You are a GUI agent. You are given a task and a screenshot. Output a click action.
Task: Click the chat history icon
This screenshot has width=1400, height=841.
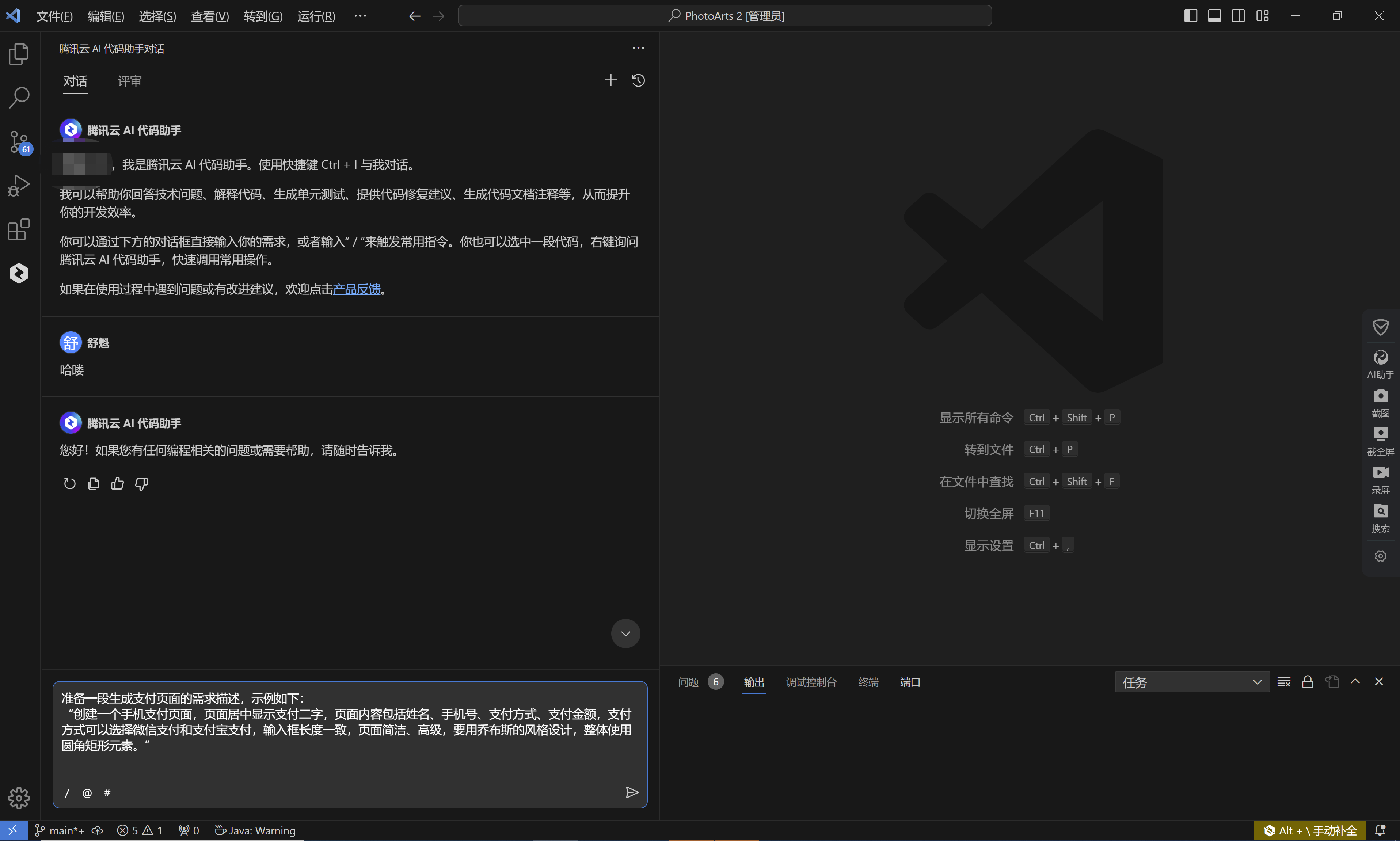click(638, 80)
